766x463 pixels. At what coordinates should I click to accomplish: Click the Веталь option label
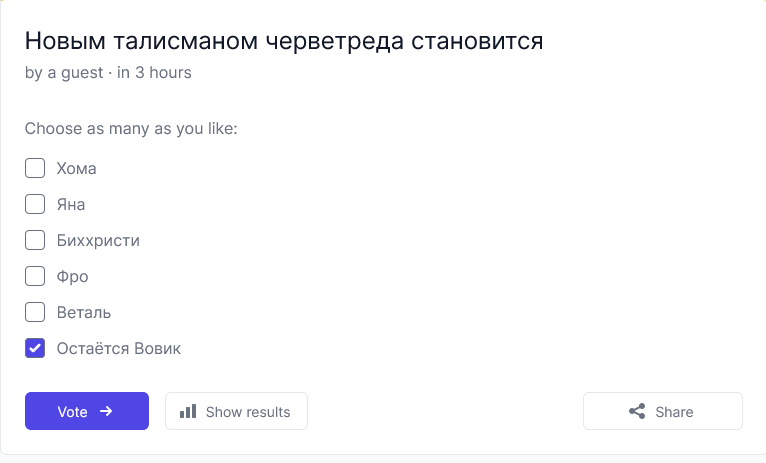tap(84, 313)
